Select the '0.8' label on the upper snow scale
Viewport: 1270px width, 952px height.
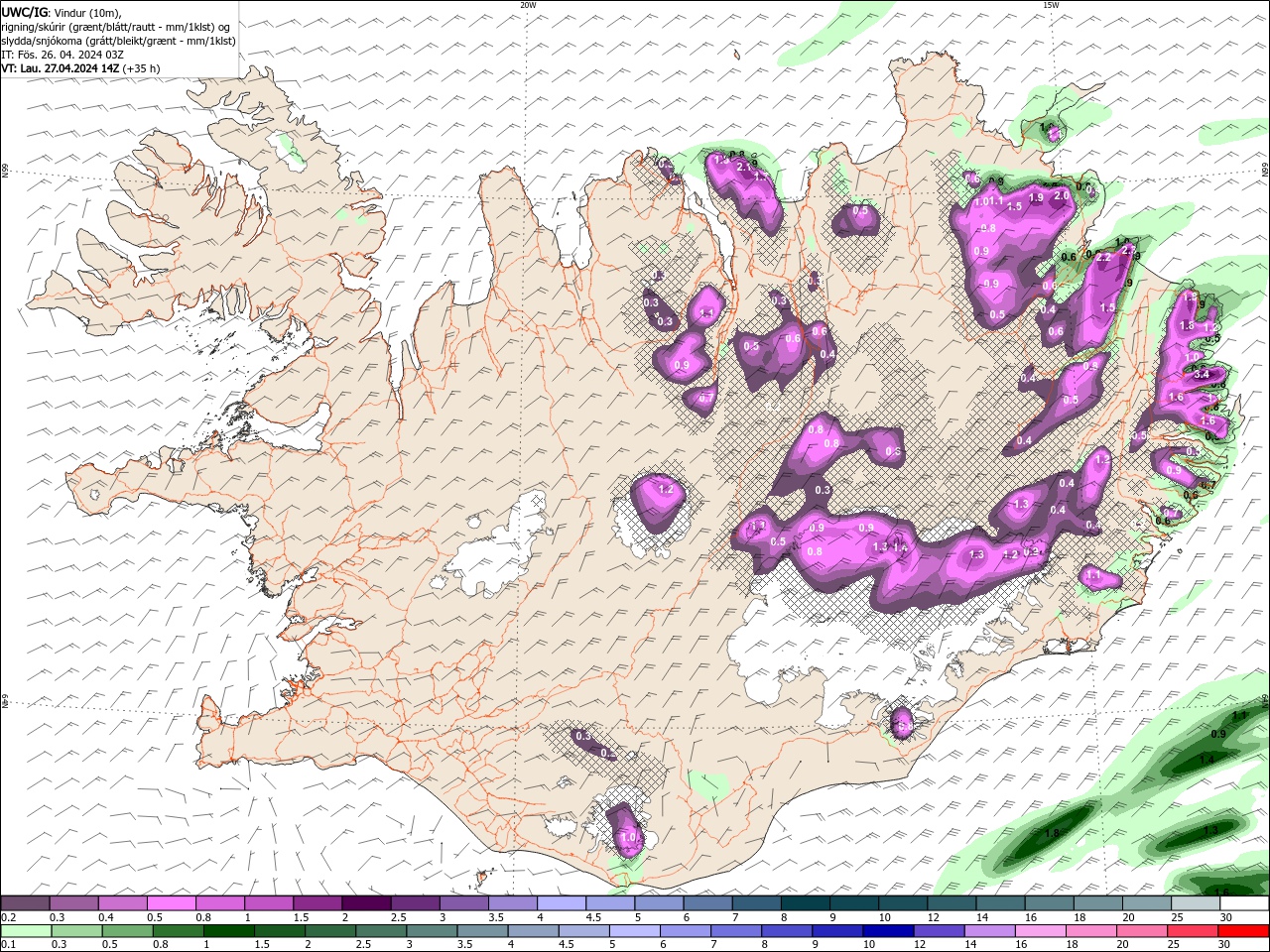tap(203, 917)
